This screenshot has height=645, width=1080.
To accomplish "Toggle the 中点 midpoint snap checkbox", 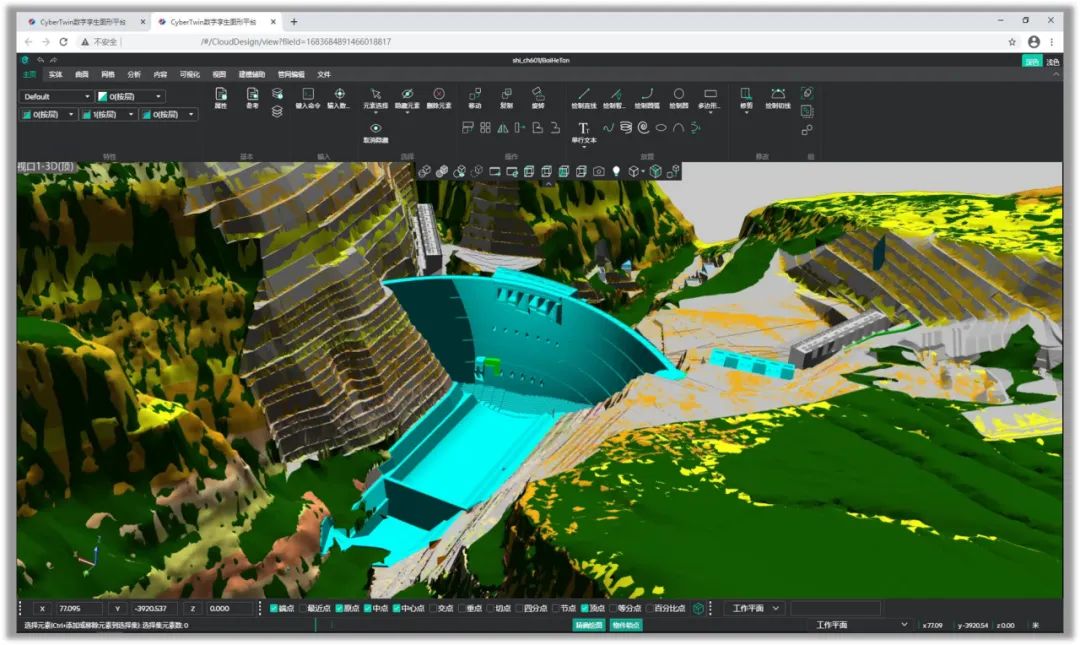I will click(368, 608).
